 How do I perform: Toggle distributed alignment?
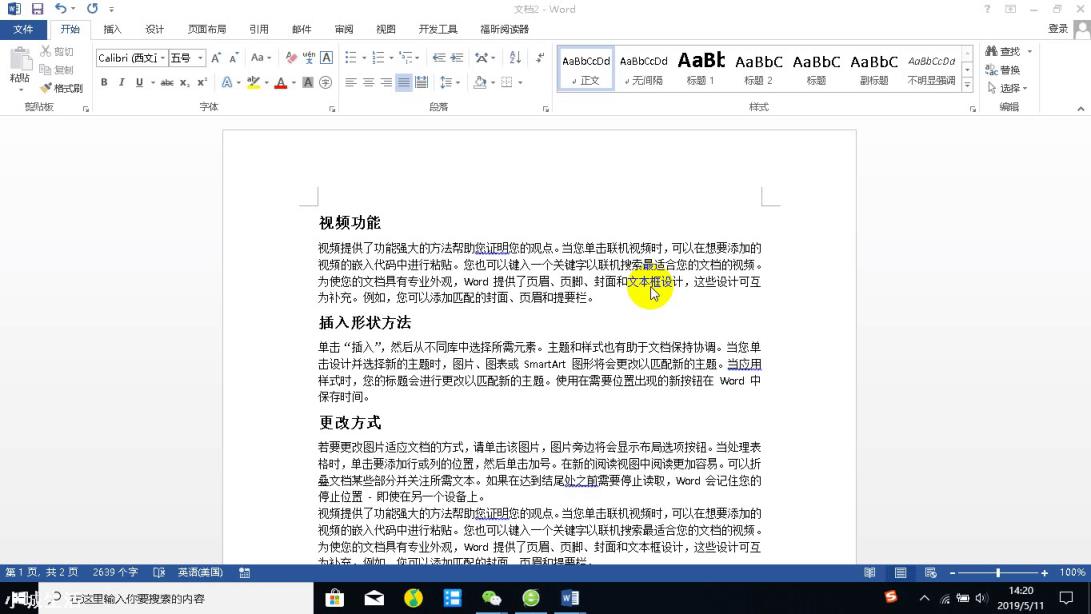click(x=422, y=83)
